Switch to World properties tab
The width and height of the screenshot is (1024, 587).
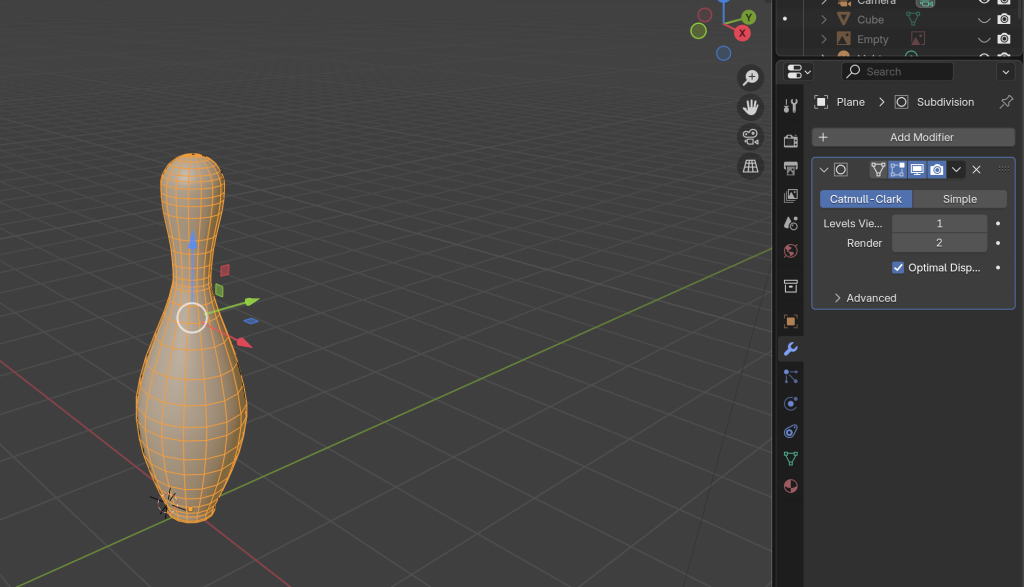pos(790,251)
